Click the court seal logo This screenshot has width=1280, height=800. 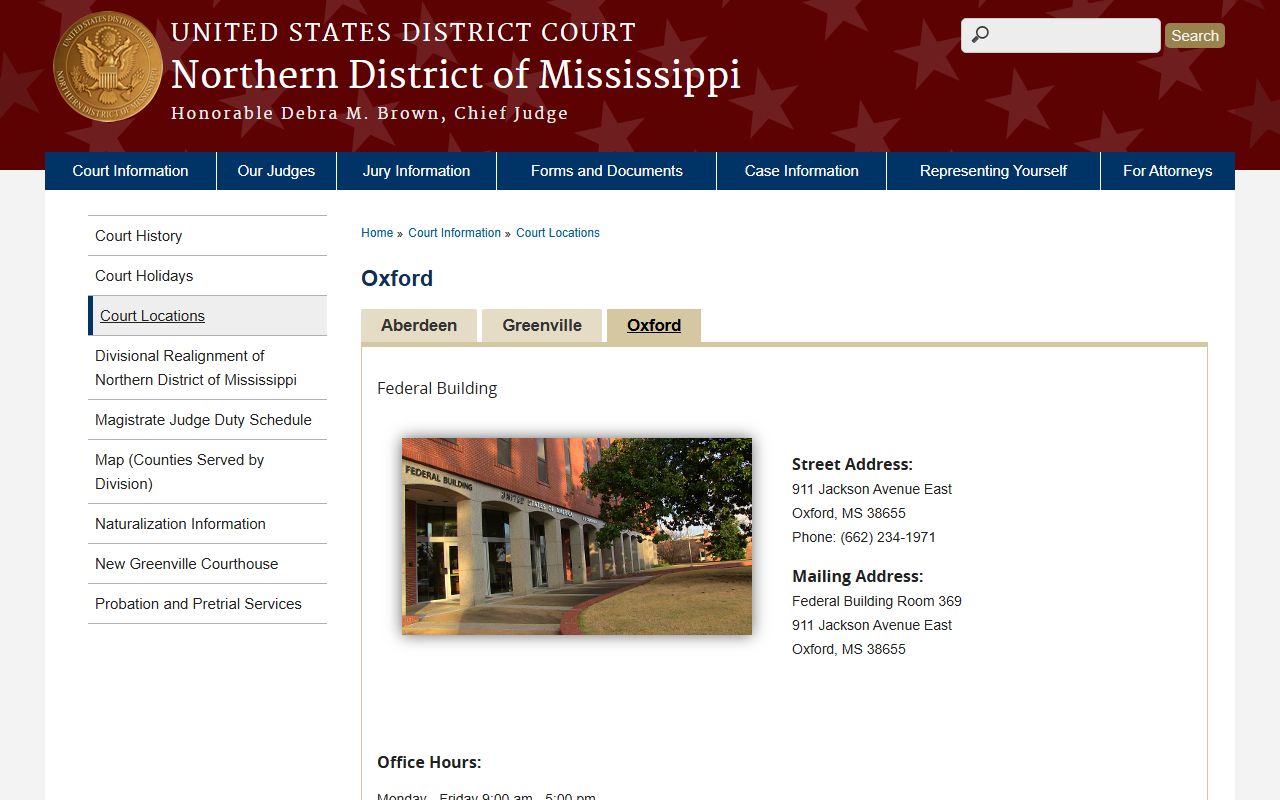[x=108, y=67]
